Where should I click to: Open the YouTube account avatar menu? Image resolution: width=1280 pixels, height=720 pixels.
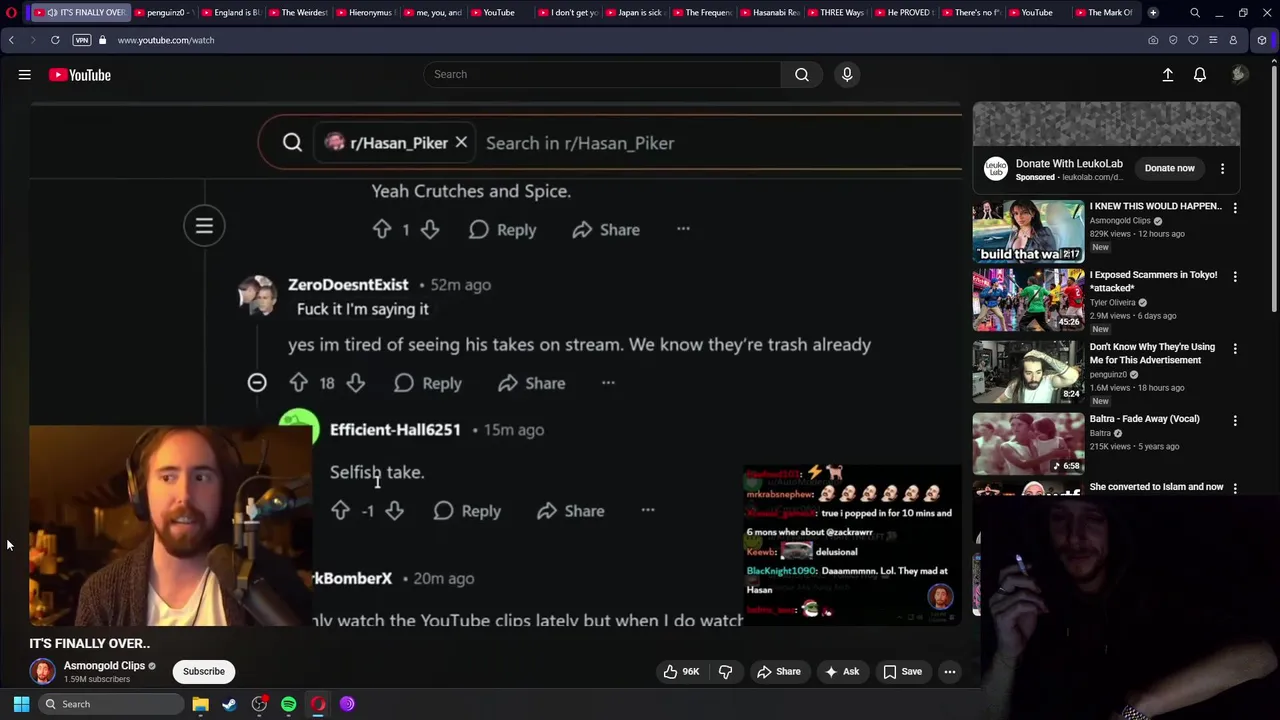coord(1239,75)
